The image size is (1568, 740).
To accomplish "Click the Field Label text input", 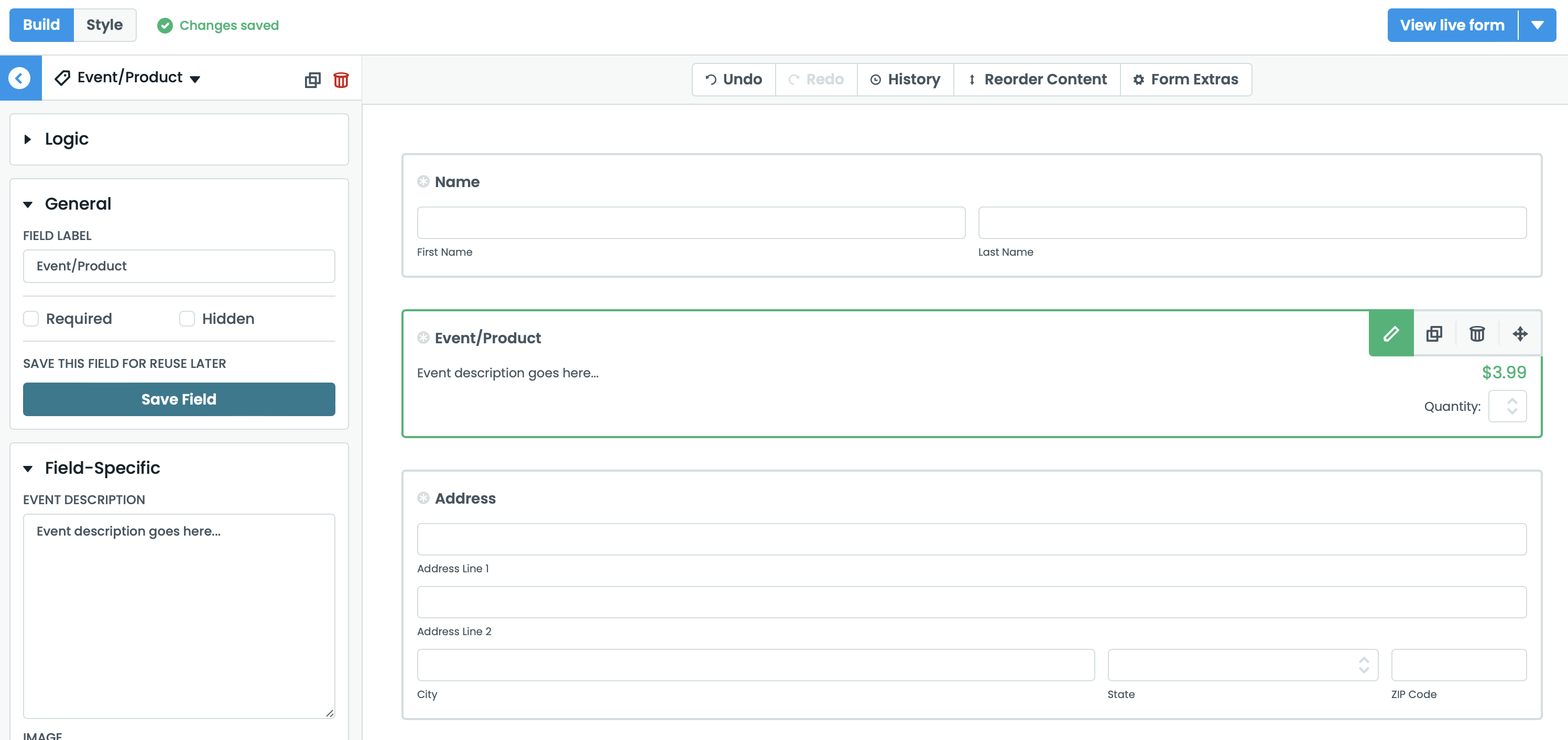I will [178, 266].
